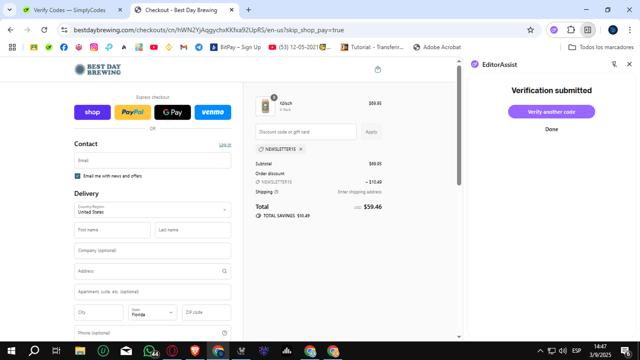Open a new browser tab
Screen dimensions: 640x360
248,10
